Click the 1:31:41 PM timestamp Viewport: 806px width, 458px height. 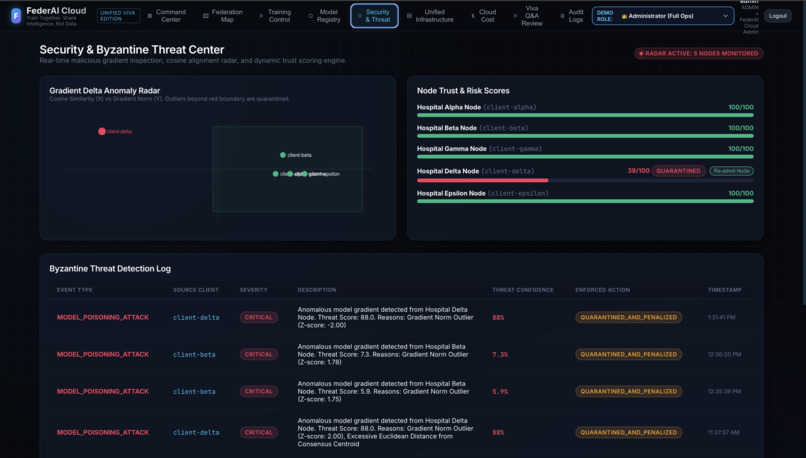[x=721, y=318]
